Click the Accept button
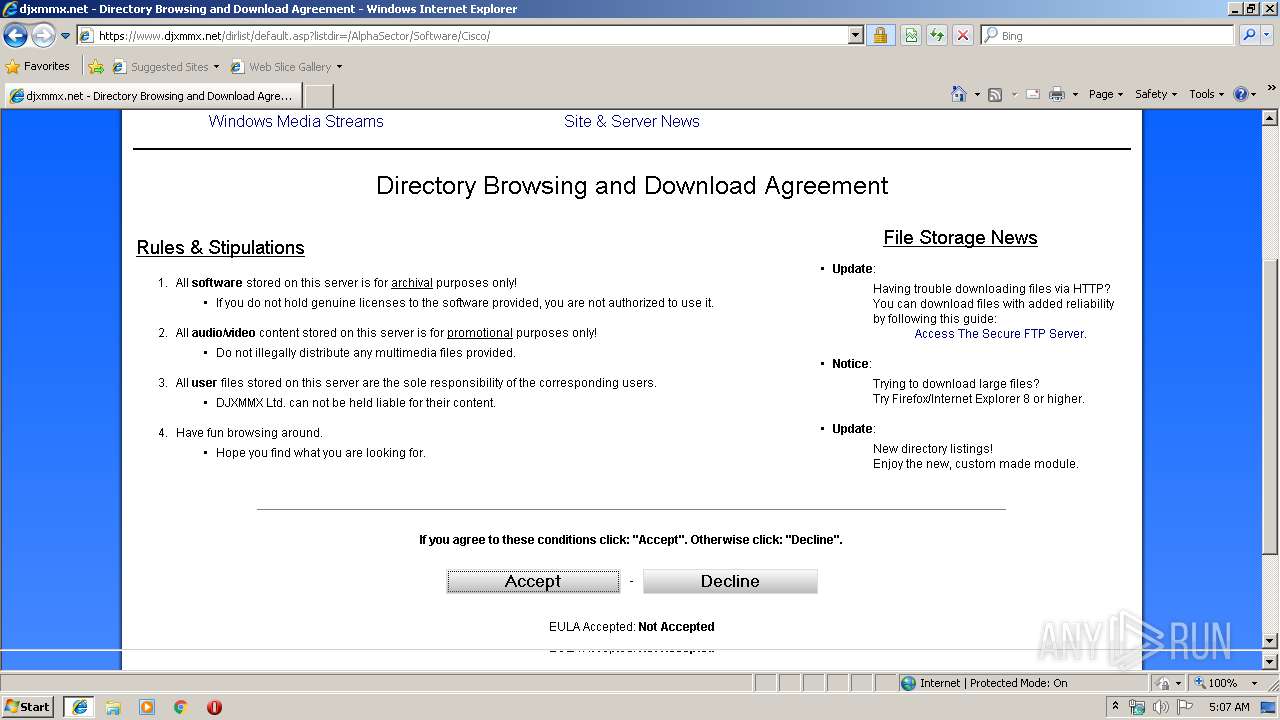 (533, 581)
